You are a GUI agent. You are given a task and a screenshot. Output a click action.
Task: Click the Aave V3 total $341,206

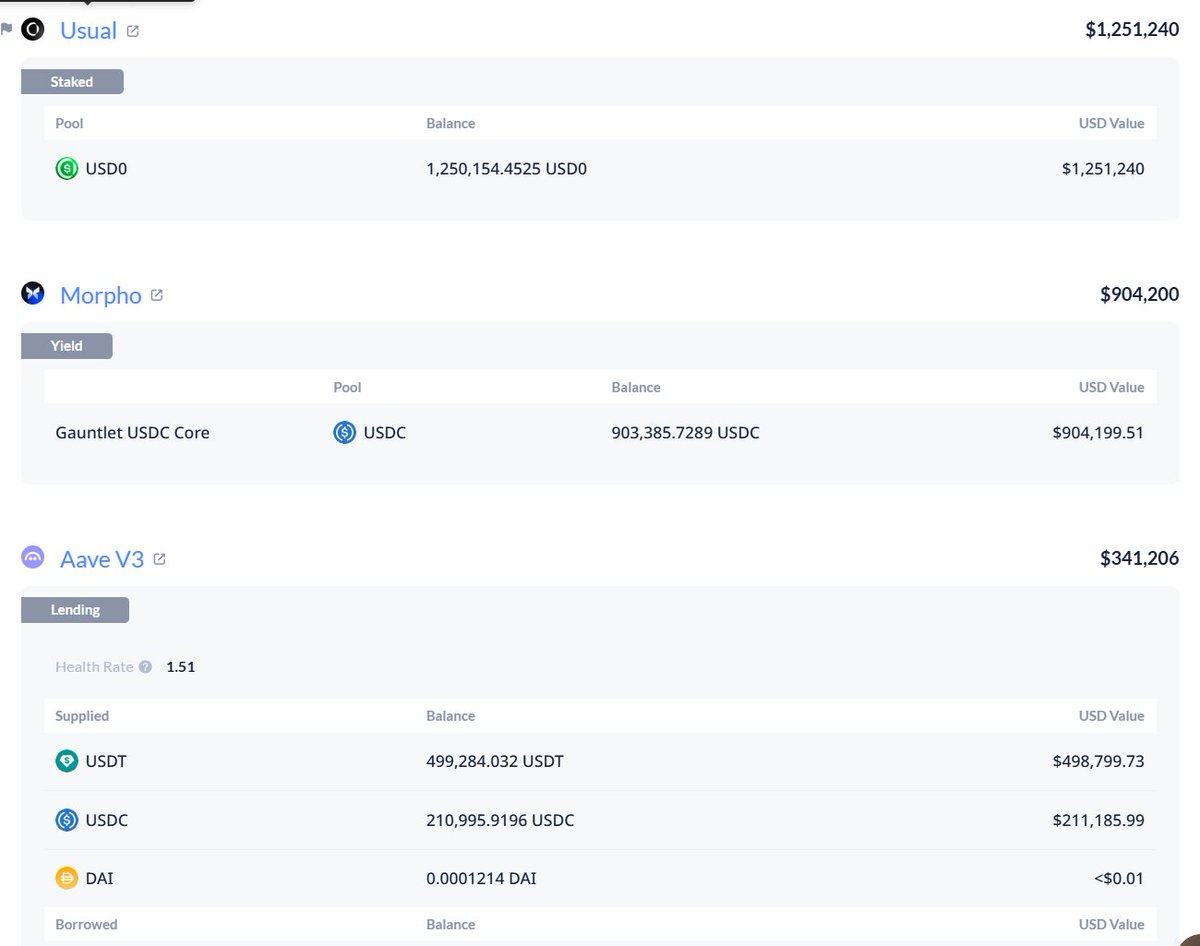click(1139, 558)
